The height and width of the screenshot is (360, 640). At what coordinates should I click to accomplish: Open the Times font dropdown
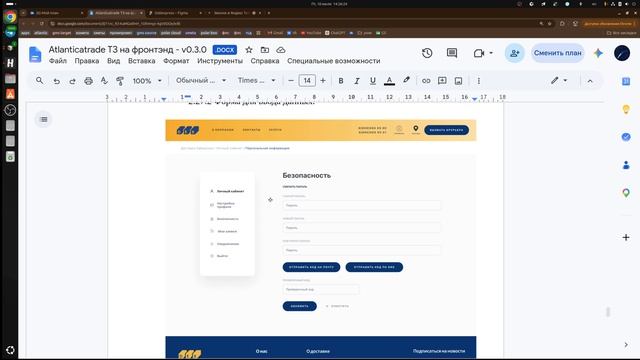pos(257,81)
